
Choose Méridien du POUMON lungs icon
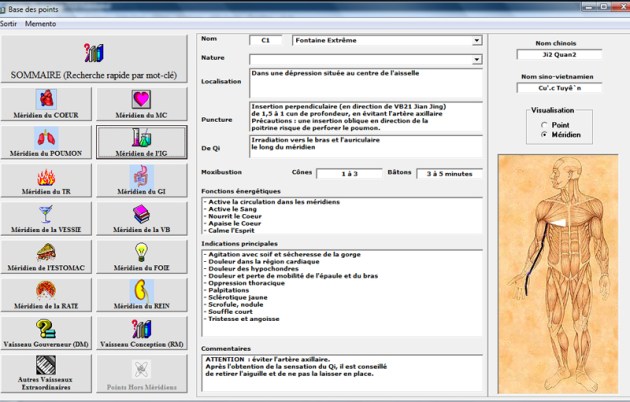tap(46, 138)
